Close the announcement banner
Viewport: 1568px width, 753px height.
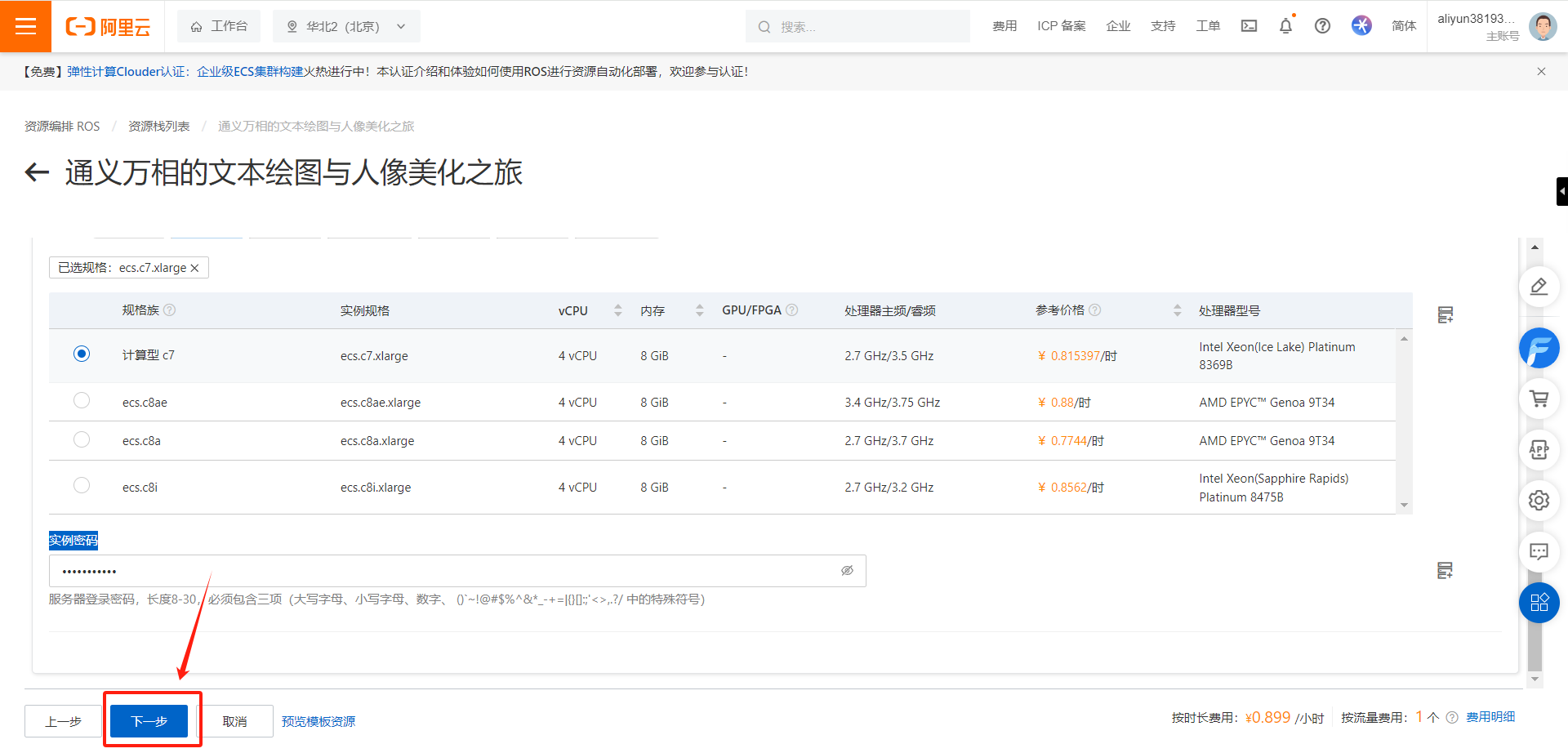point(1541,72)
